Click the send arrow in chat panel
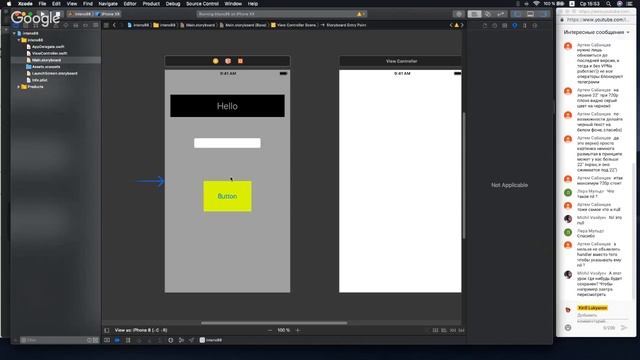The image size is (640, 360). tap(624, 328)
